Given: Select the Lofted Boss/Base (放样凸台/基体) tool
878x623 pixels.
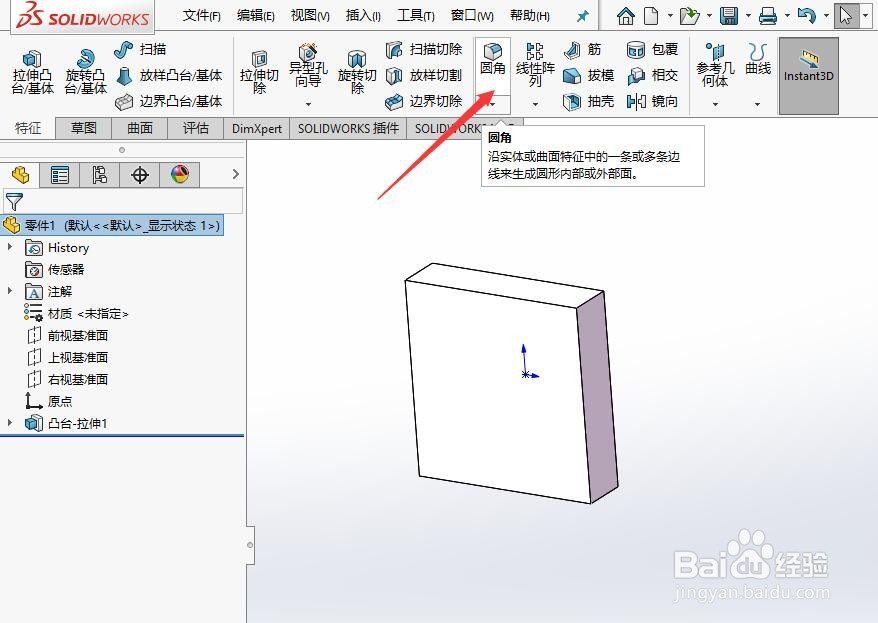Looking at the screenshot, I should 170,75.
